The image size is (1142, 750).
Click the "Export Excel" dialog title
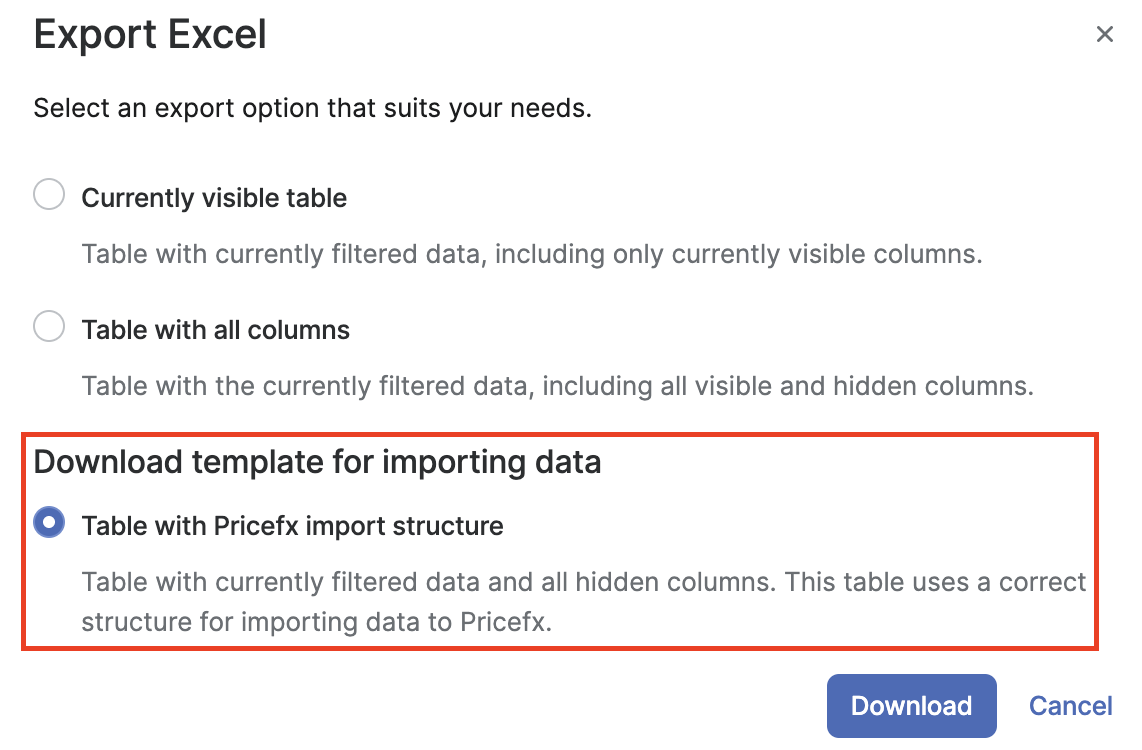click(150, 36)
